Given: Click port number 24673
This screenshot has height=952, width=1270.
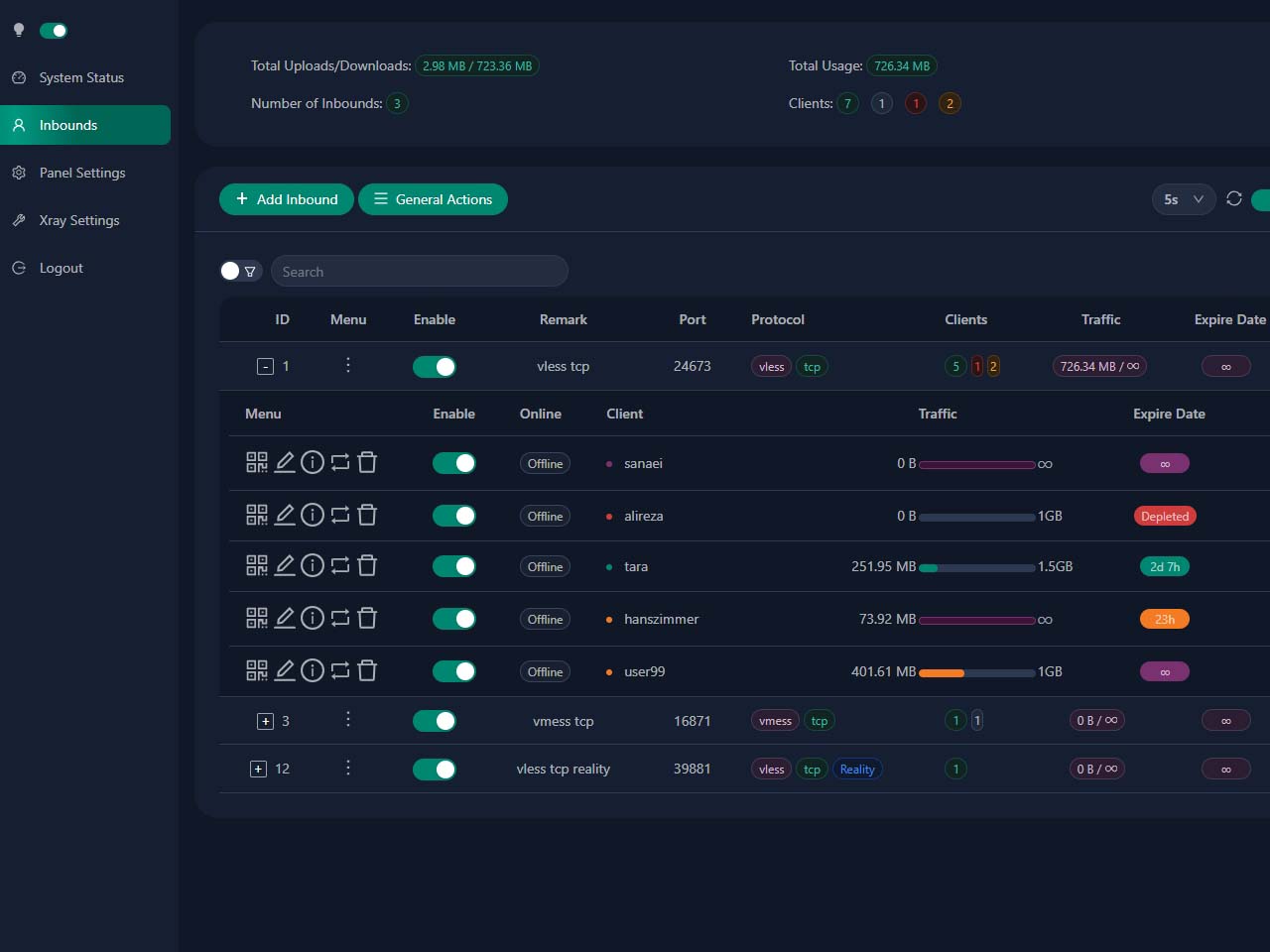Looking at the screenshot, I should (x=693, y=366).
